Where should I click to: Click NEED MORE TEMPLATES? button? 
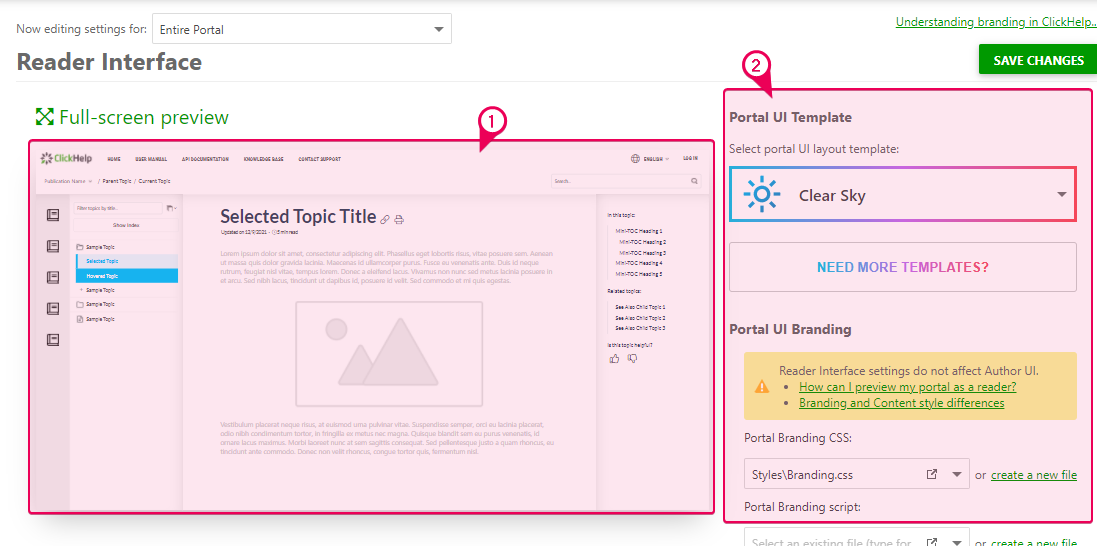tap(903, 267)
